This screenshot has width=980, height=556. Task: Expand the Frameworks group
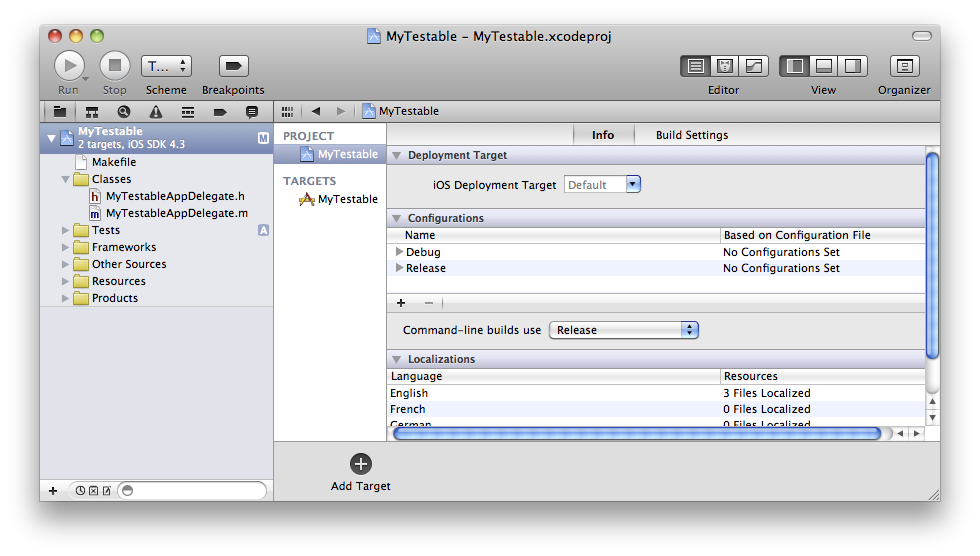(65, 247)
